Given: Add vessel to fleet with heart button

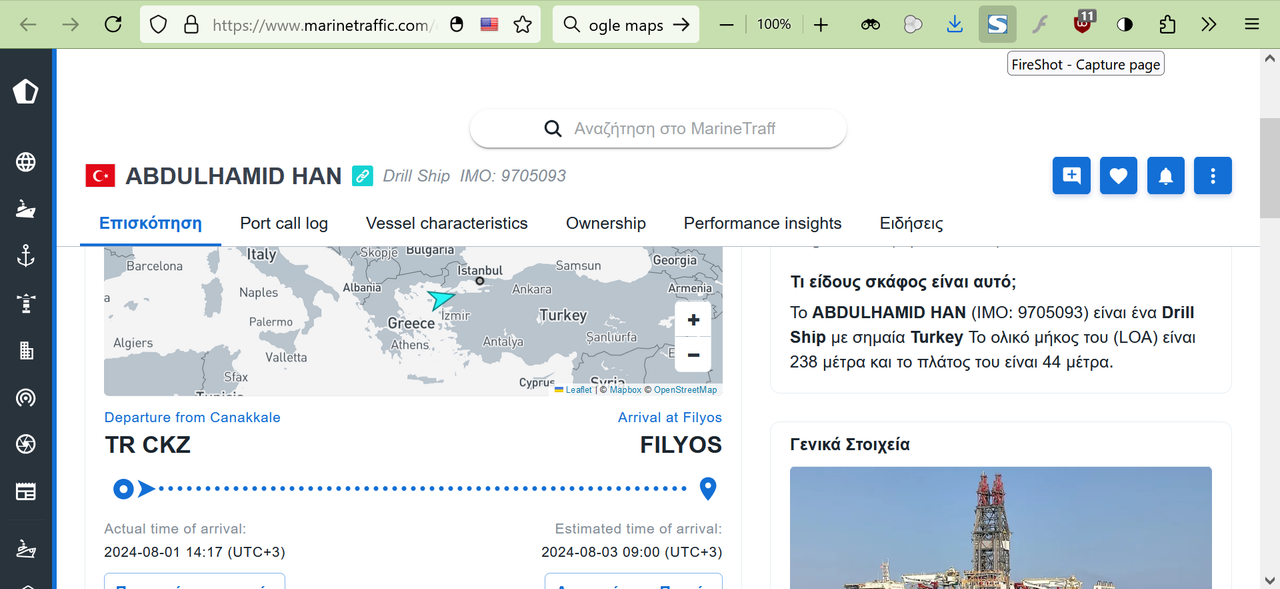Looking at the screenshot, I should pyautogui.click(x=1118, y=176).
